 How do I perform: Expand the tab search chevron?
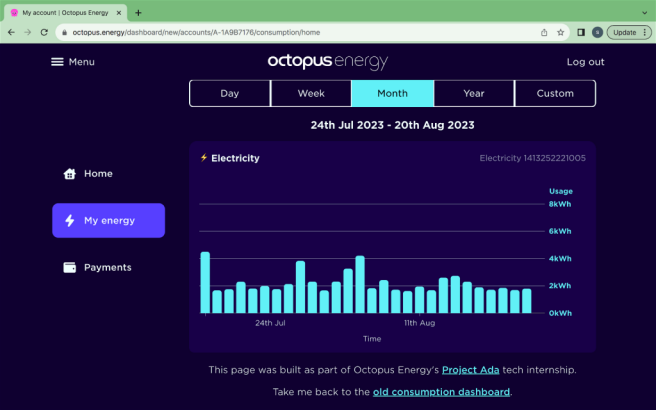[644, 13]
